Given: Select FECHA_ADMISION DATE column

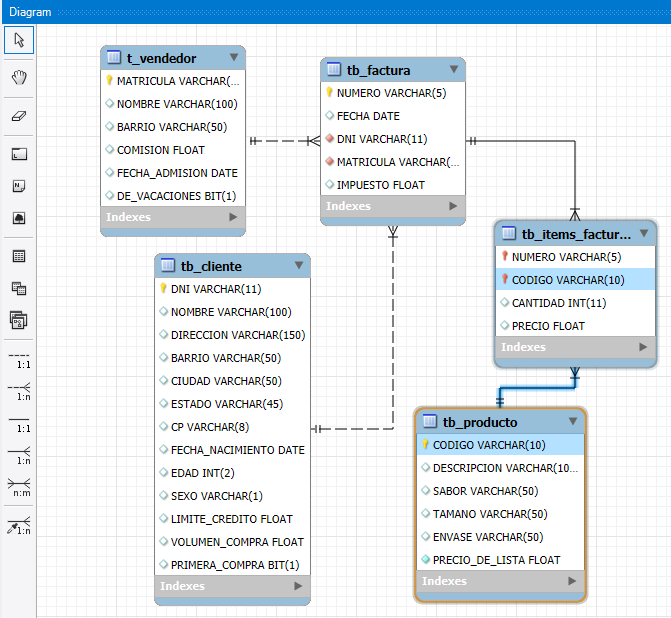Looking at the screenshot, I should pos(173,173).
